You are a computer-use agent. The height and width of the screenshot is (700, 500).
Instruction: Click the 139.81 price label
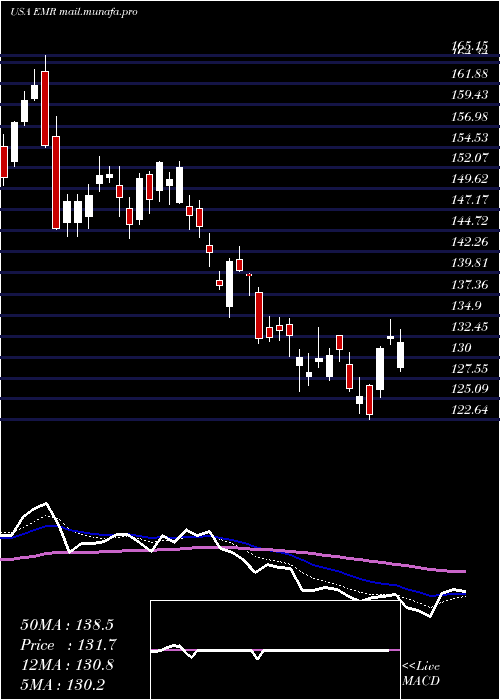(x=469, y=263)
